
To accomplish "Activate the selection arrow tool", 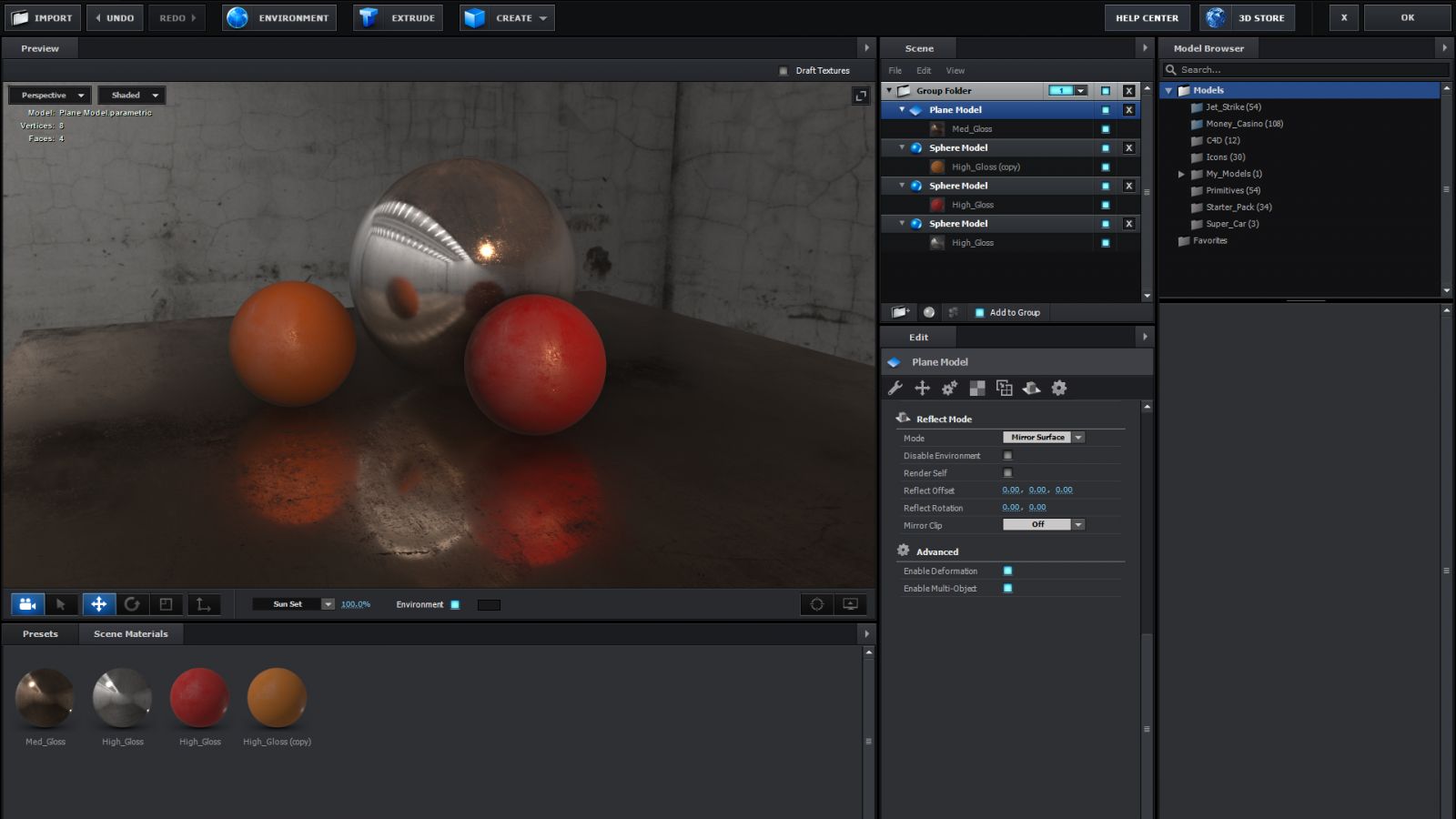I will pos(62,603).
